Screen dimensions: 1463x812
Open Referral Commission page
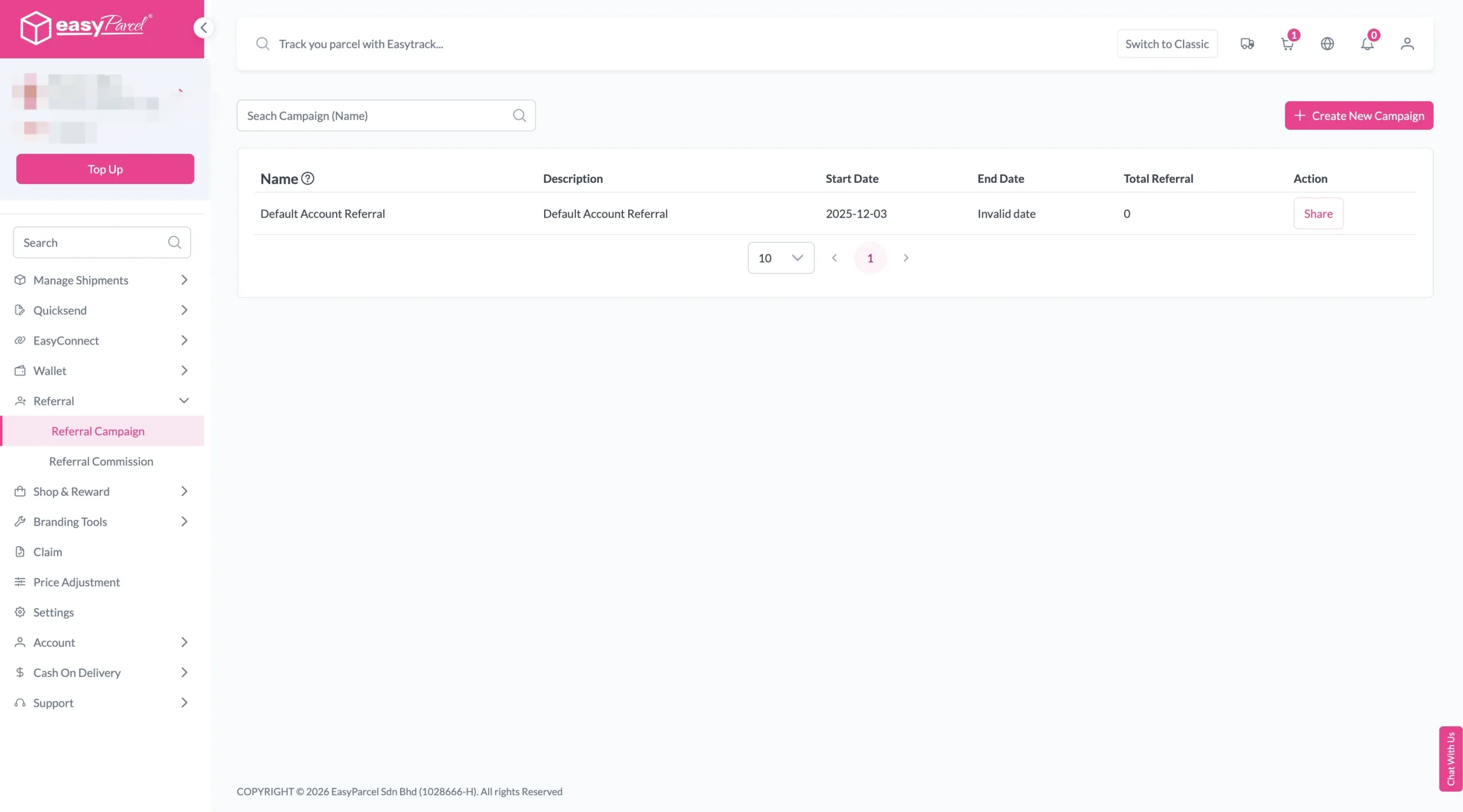coord(101,462)
